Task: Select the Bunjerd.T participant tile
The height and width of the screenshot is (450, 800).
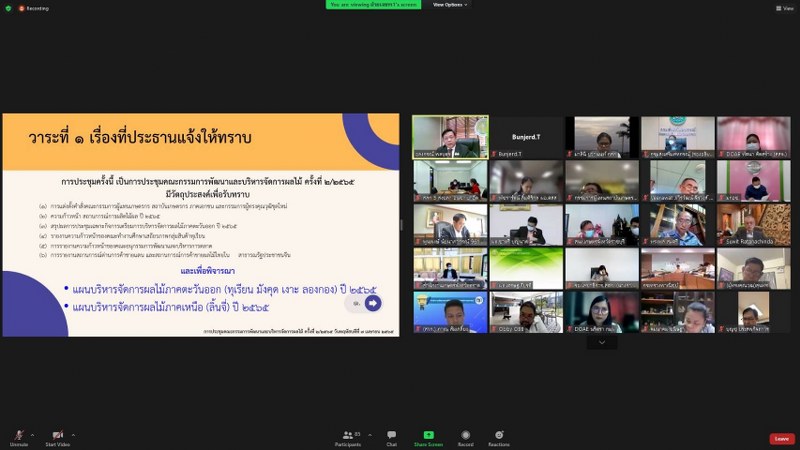Action: click(525, 137)
